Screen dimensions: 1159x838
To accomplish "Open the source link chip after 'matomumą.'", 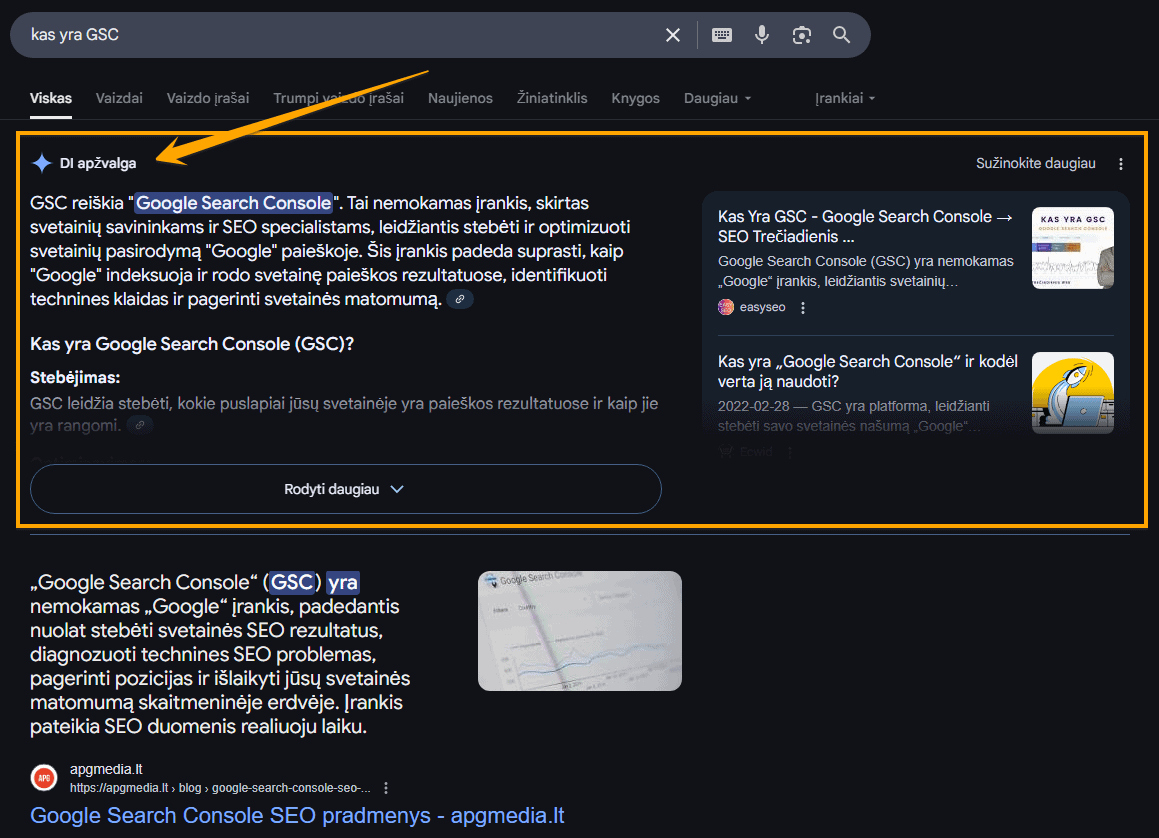I will 460,299.
